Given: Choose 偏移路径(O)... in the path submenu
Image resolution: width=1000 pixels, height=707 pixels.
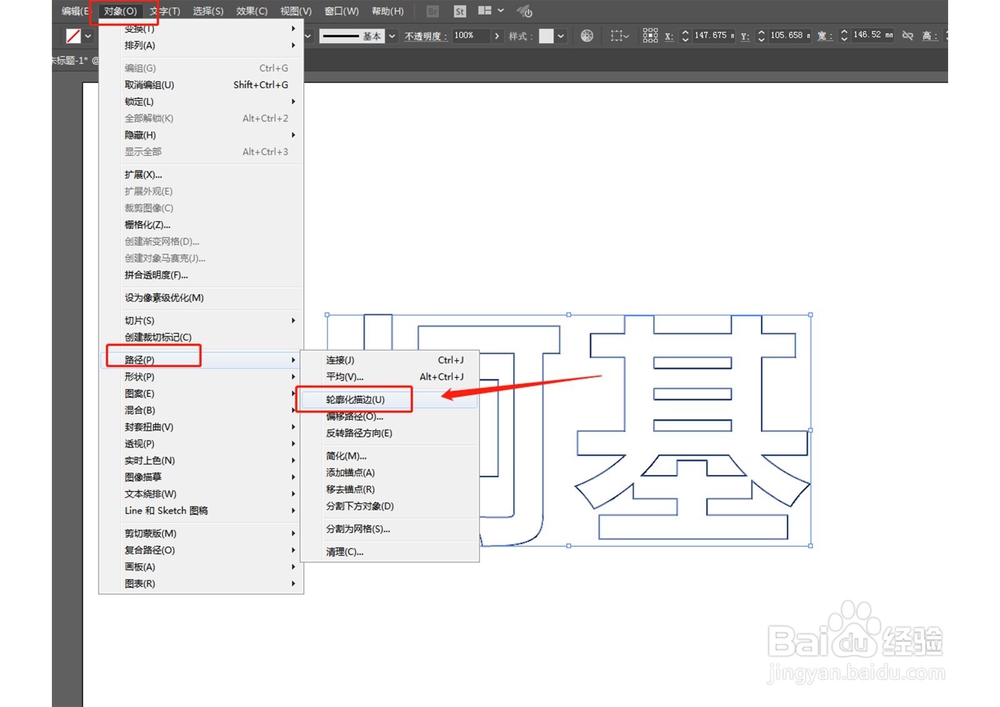Looking at the screenshot, I should [x=390, y=417].
